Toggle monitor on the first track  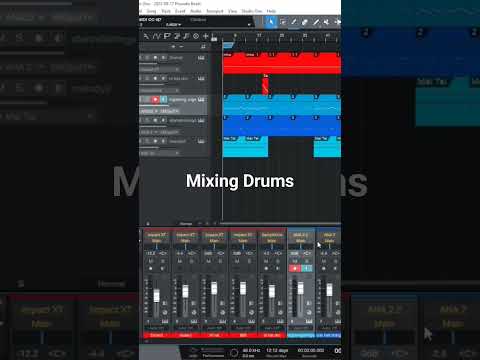coord(163,58)
